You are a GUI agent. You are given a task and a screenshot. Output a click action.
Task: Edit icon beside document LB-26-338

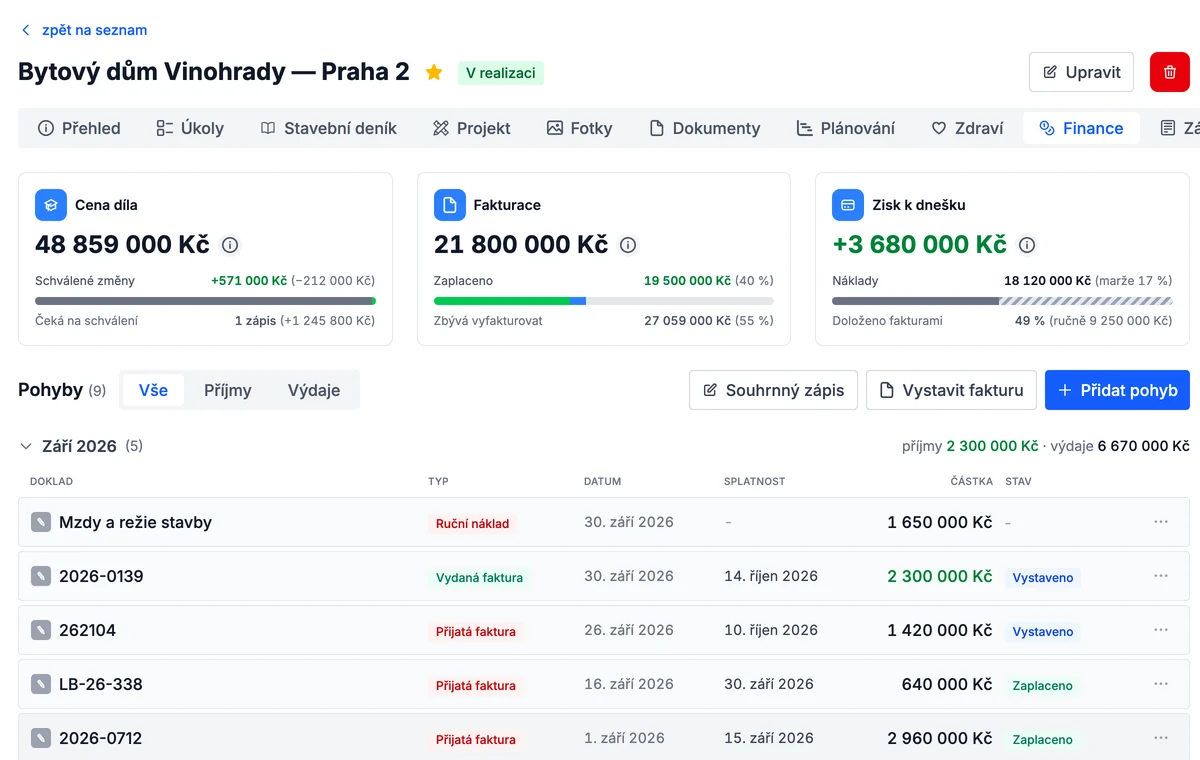tap(40, 684)
